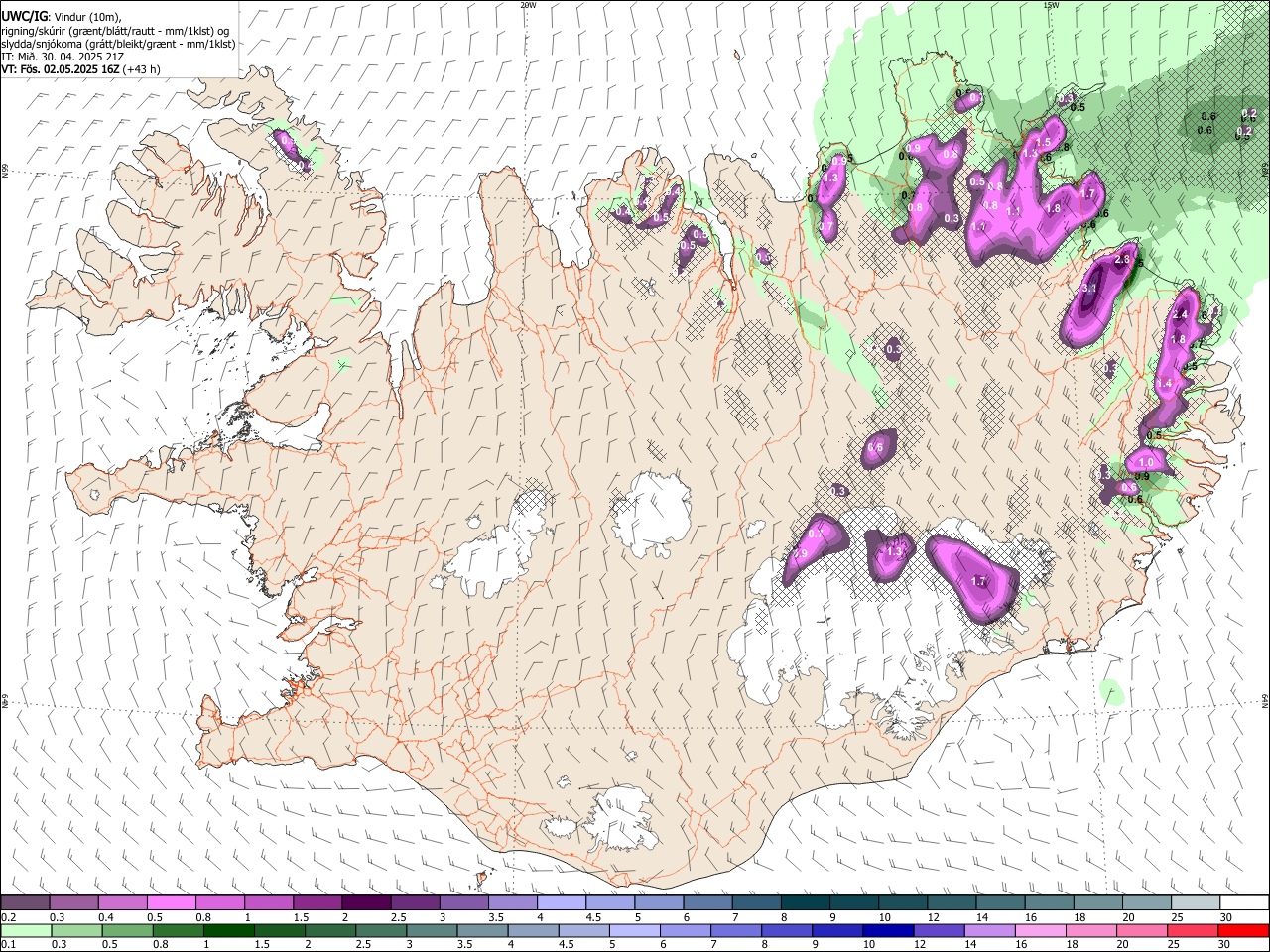Image resolution: width=1270 pixels, height=952 pixels.
Task: Select the 18 pink swatch in the lower legend
Action: (x=1089, y=930)
